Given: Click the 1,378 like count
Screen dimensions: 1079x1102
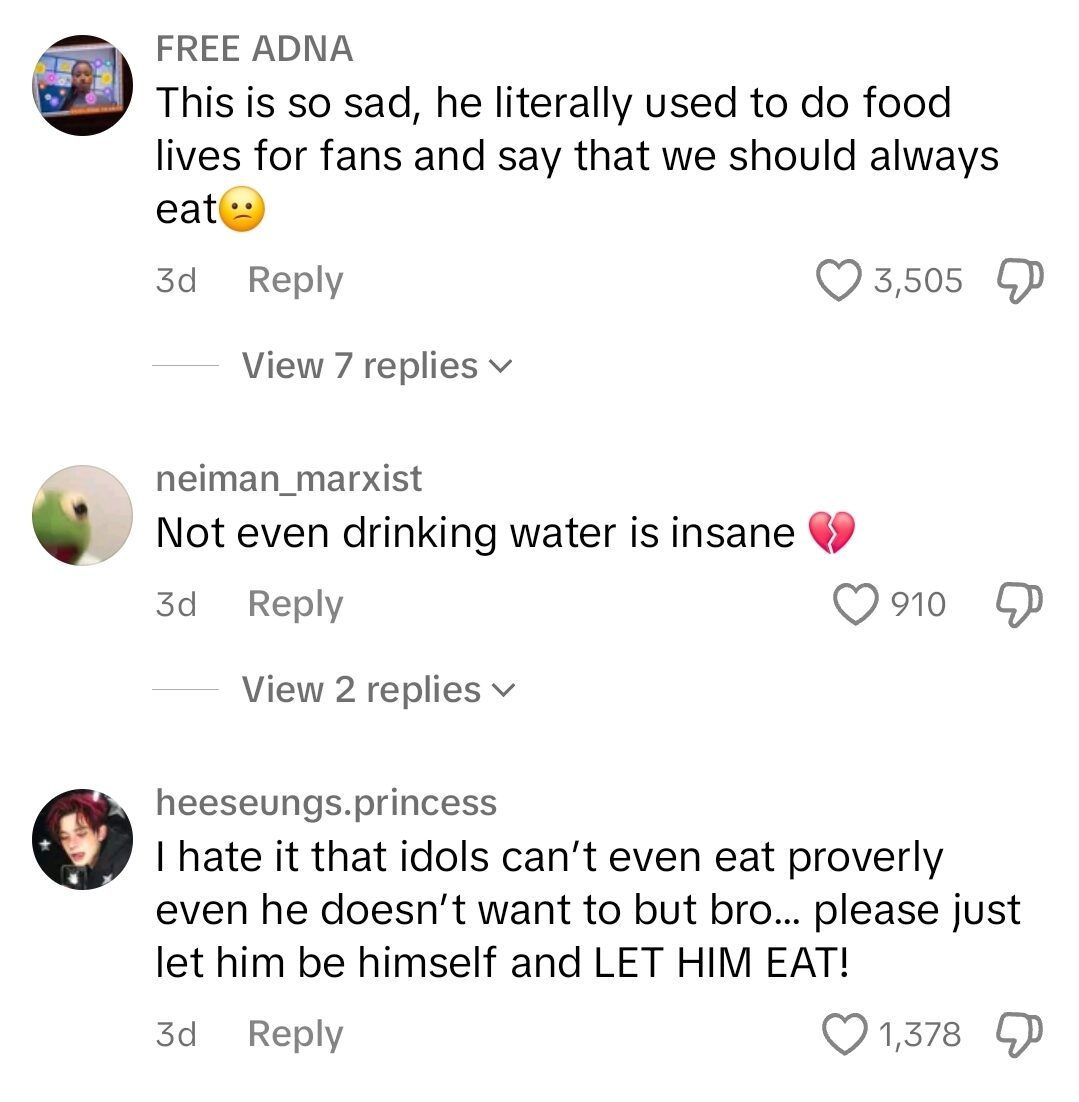Looking at the screenshot, I should pos(920,1034).
